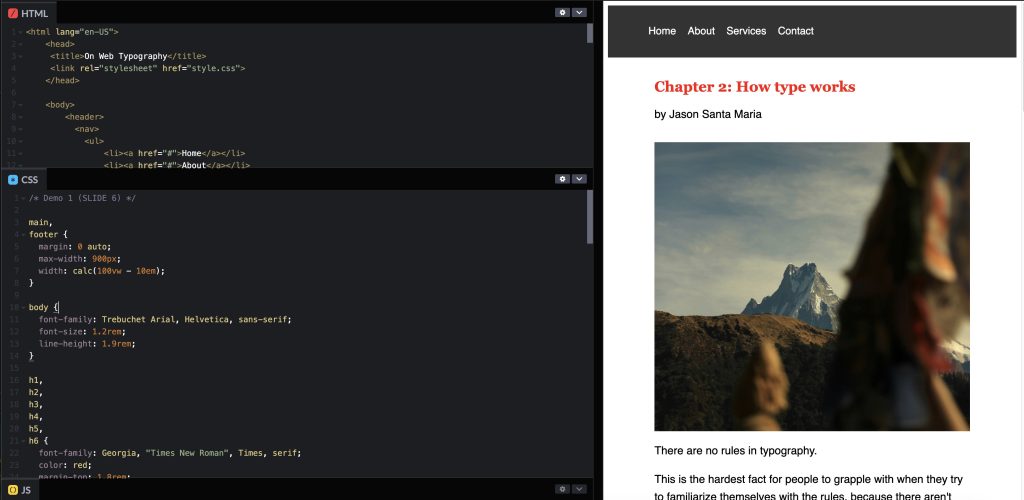Screen dimensions: 1024x500
Task: Click the 'font-size: 1.2rem;' line
Action: (82, 332)
